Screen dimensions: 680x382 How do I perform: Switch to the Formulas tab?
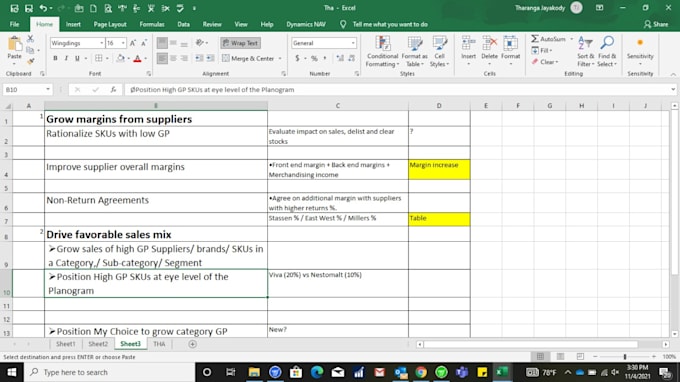point(152,24)
